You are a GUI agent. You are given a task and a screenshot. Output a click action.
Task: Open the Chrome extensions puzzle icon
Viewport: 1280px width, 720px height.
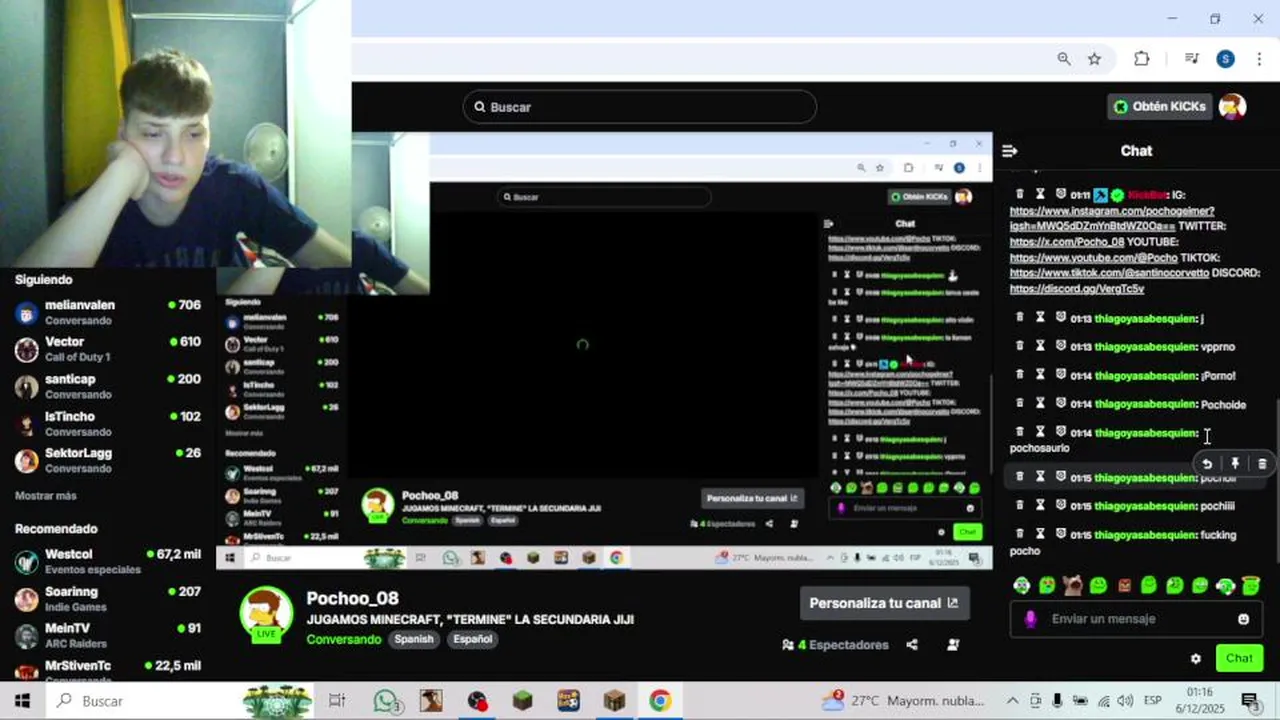coord(1141,59)
